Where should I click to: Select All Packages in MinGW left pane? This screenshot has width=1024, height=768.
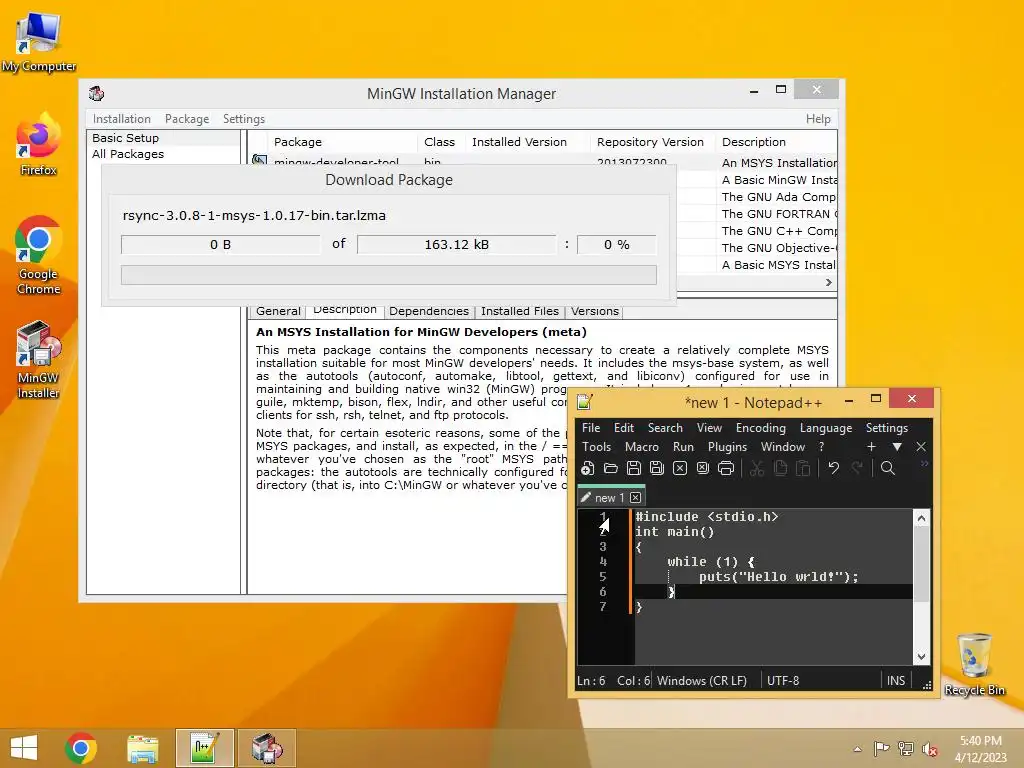[x=128, y=154]
